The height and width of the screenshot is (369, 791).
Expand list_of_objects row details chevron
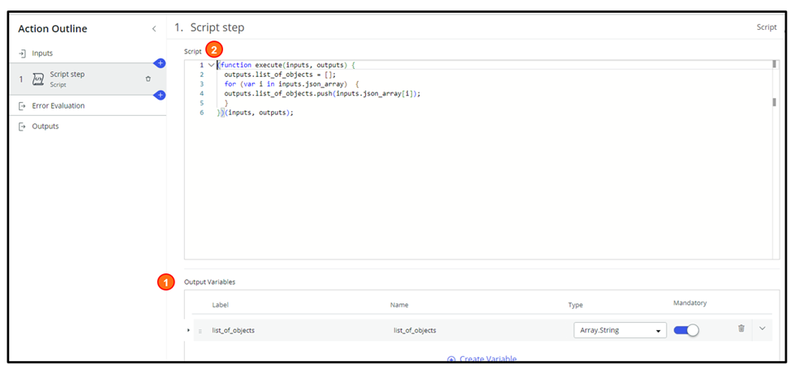coord(762,329)
